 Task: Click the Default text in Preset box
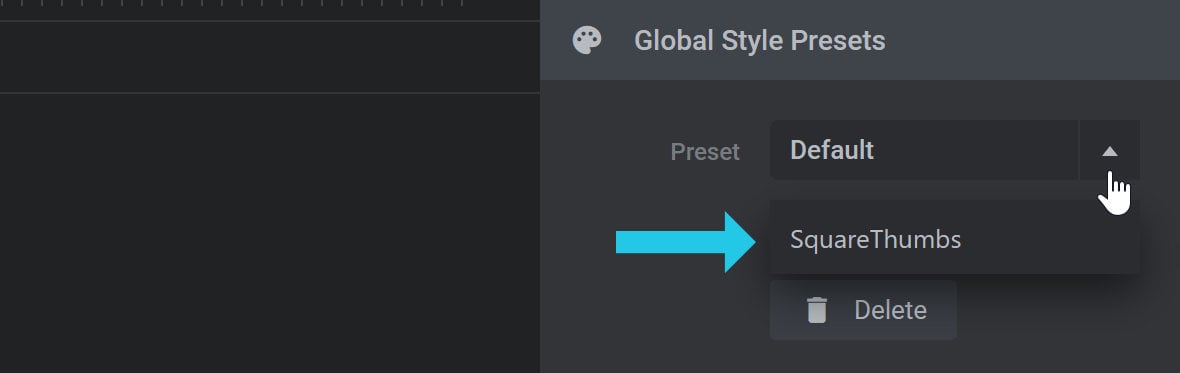tap(832, 150)
